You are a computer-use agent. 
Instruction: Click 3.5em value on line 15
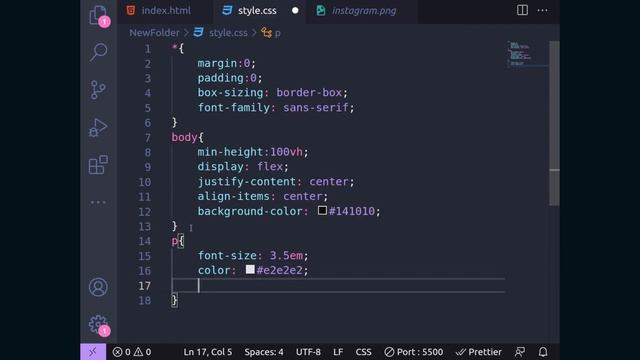click(286, 256)
